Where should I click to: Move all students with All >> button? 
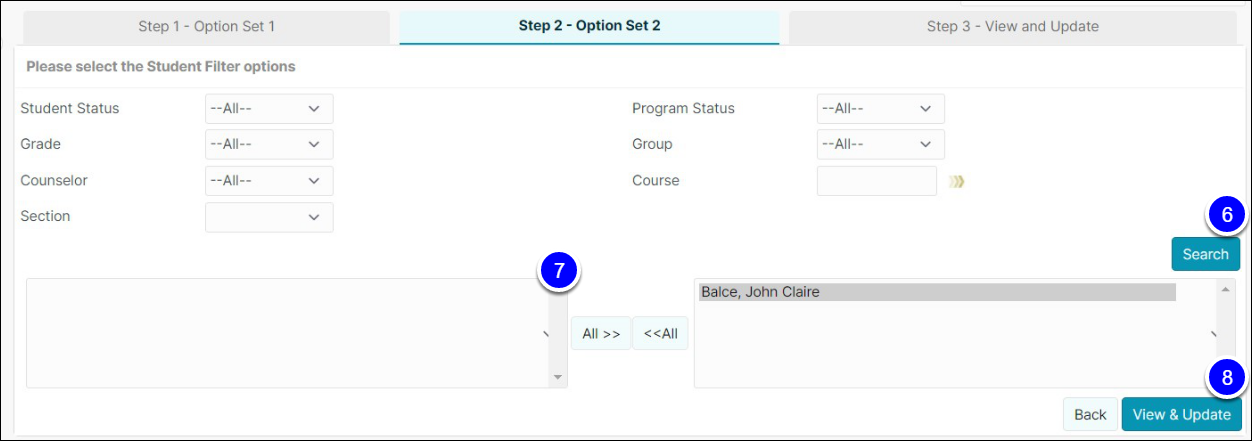coord(601,334)
